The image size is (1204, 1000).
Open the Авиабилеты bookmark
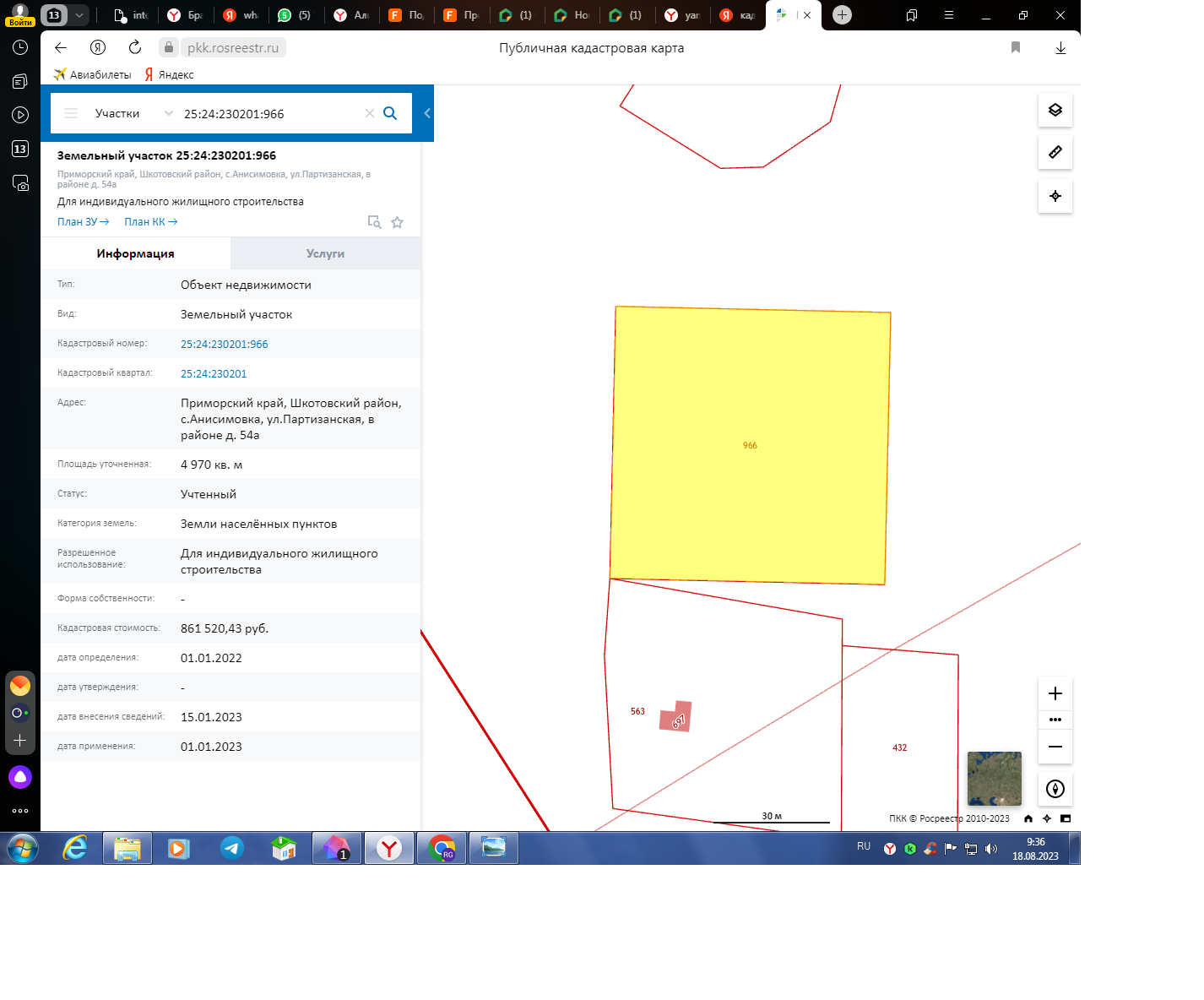(92, 74)
